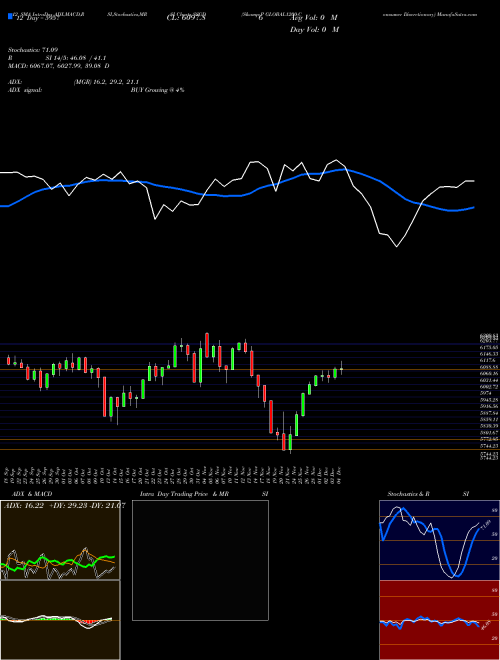
Task: Click the 6173.65 price axis label
Action: (x=489, y=348)
